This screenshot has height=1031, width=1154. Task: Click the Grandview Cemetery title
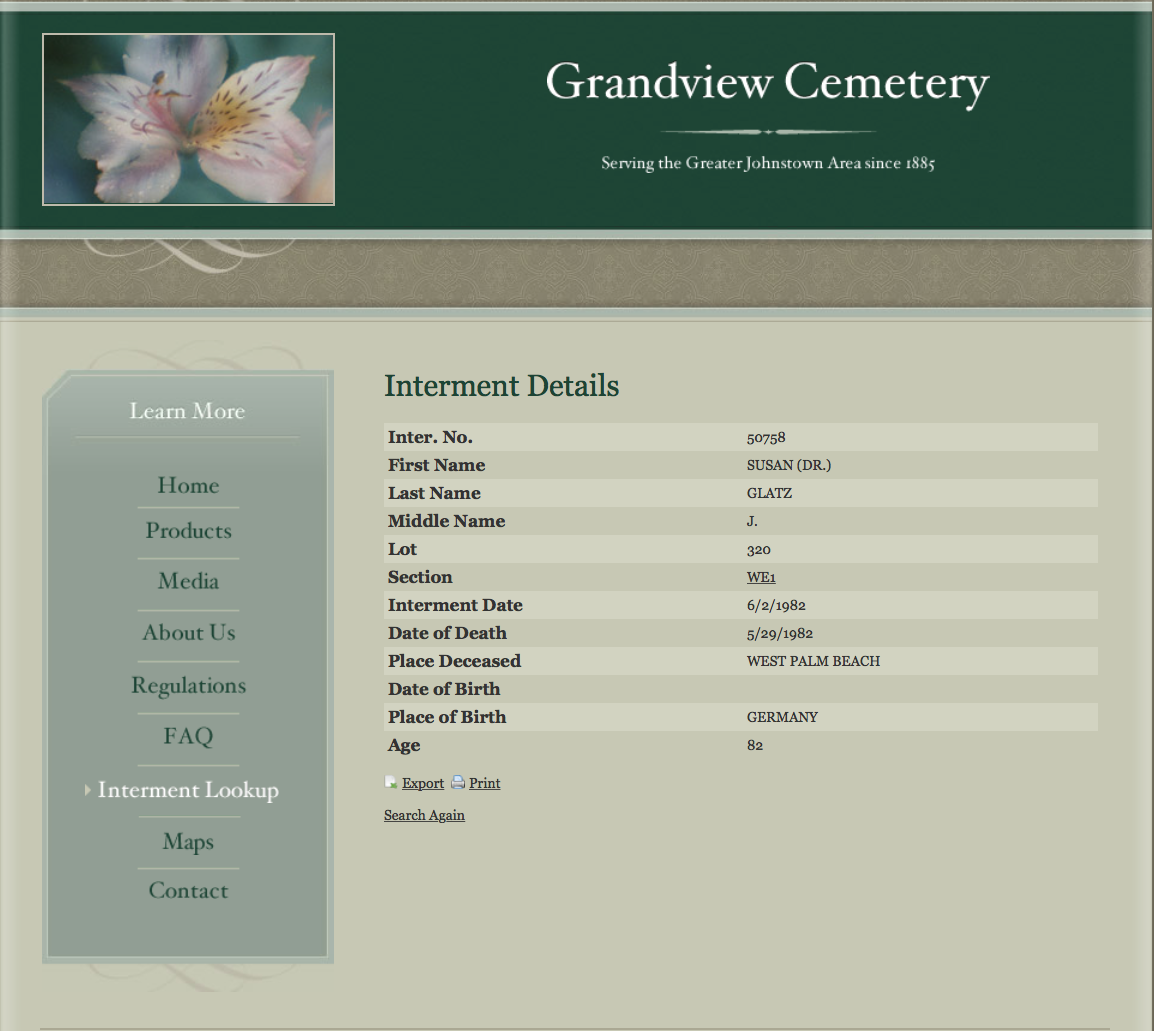[767, 82]
